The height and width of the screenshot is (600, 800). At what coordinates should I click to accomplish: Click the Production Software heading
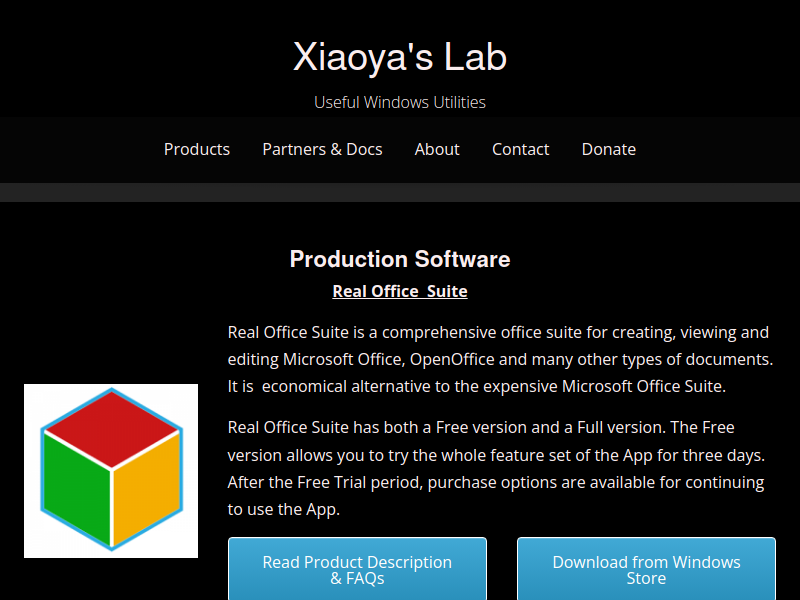[x=400, y=259]
